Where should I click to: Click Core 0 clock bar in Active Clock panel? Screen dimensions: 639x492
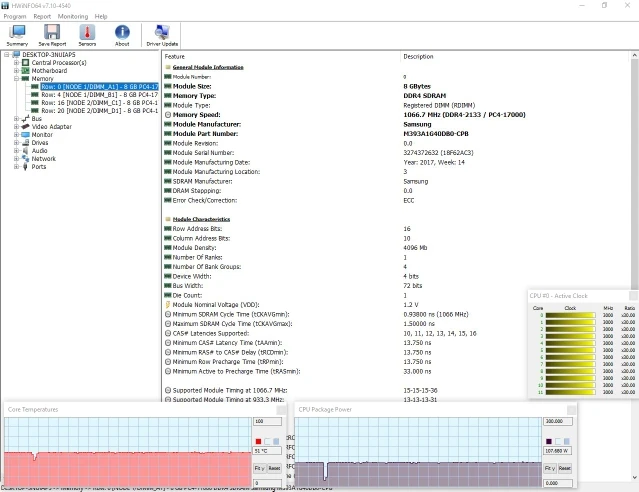tap(570, 315)
